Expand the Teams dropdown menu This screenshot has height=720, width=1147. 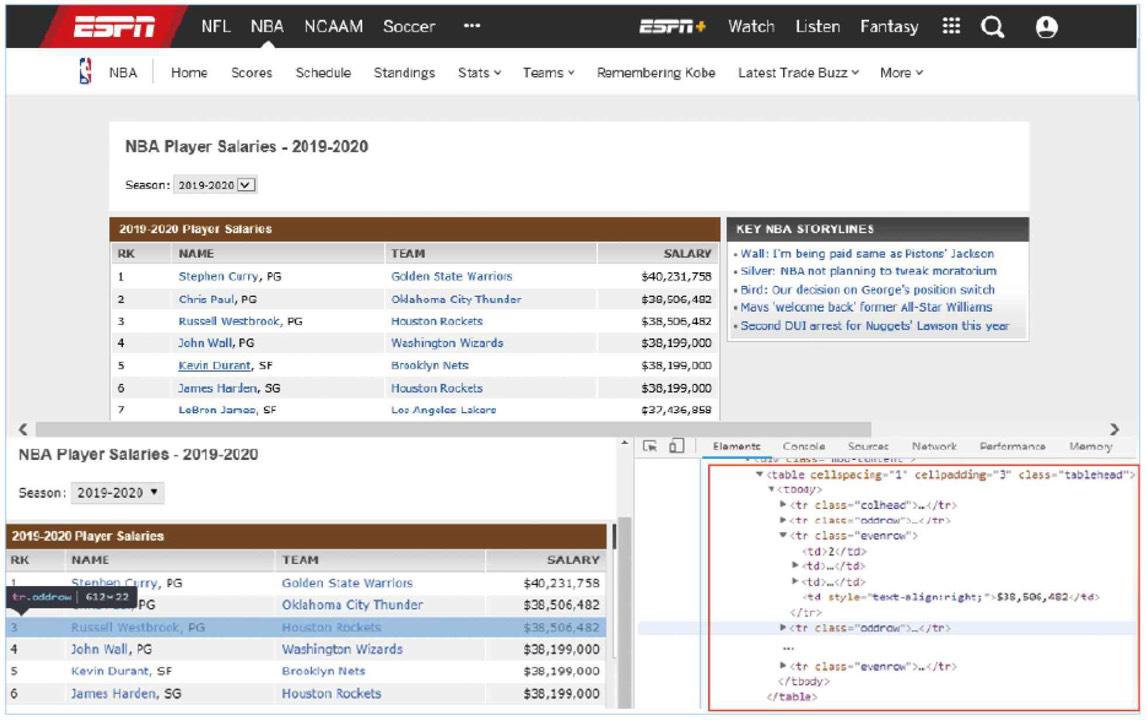(549, 73)
